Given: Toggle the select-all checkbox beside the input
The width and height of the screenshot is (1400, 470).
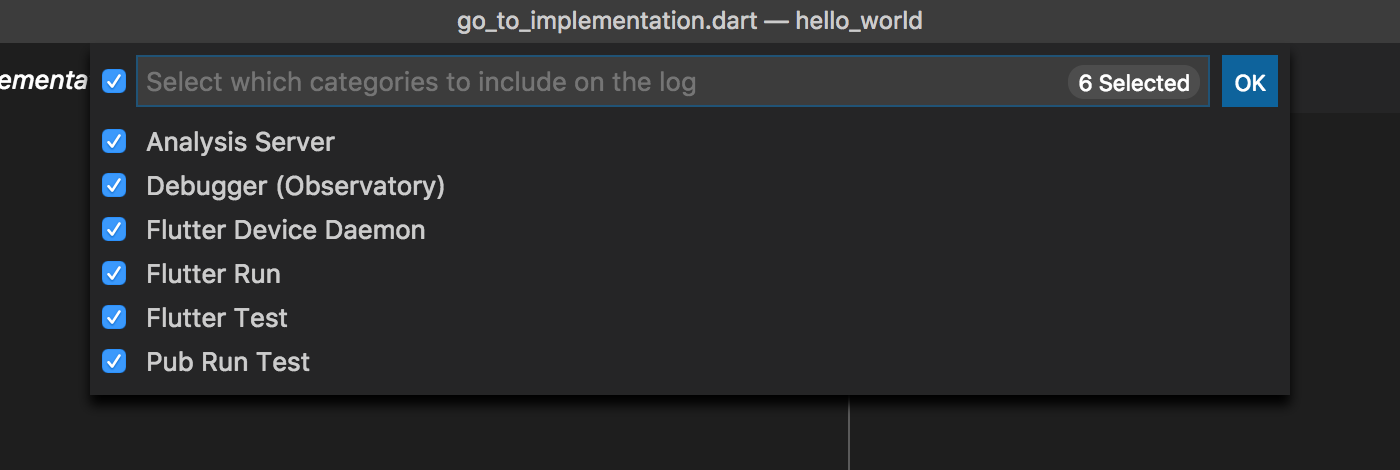Looking at the screenshot, I should coord(114,81).
